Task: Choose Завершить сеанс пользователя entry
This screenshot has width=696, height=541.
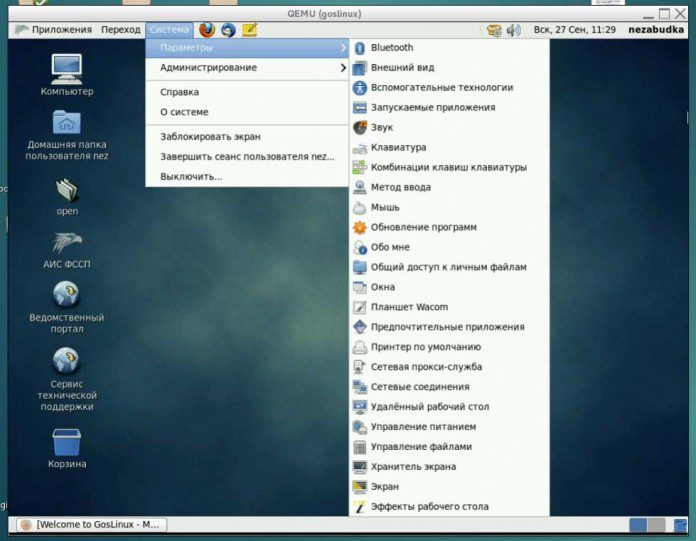Action: 247,157
